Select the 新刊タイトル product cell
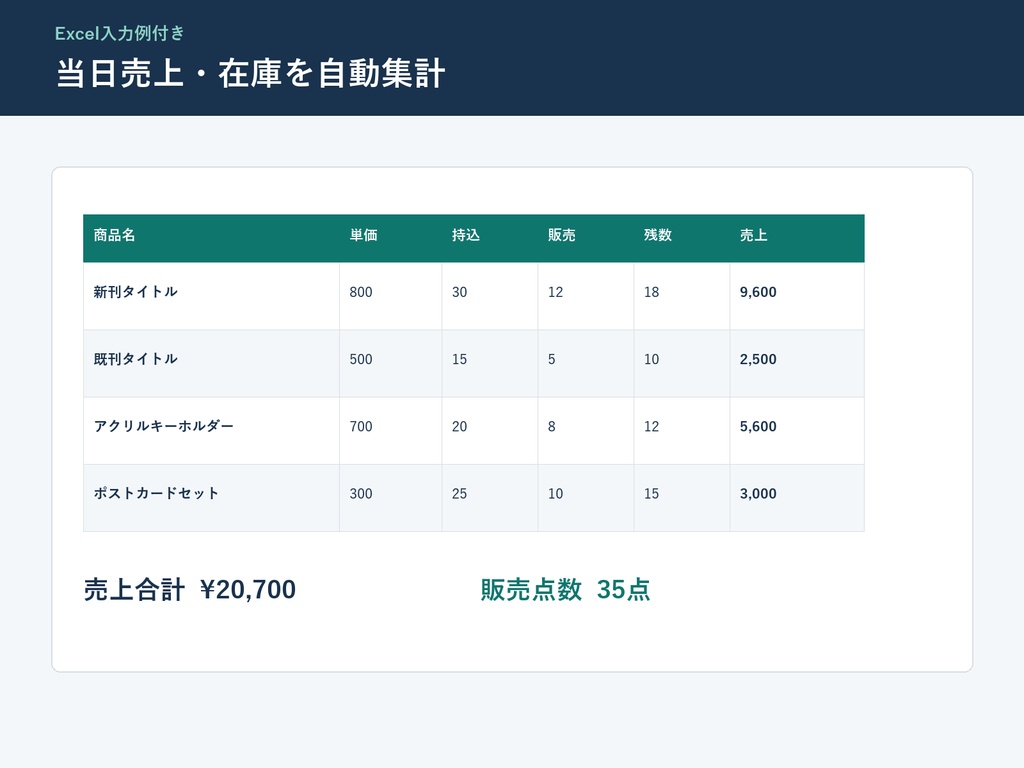The width and height of the screenshot is (1024, 768). pyautogui.click(x=211, y=296)
